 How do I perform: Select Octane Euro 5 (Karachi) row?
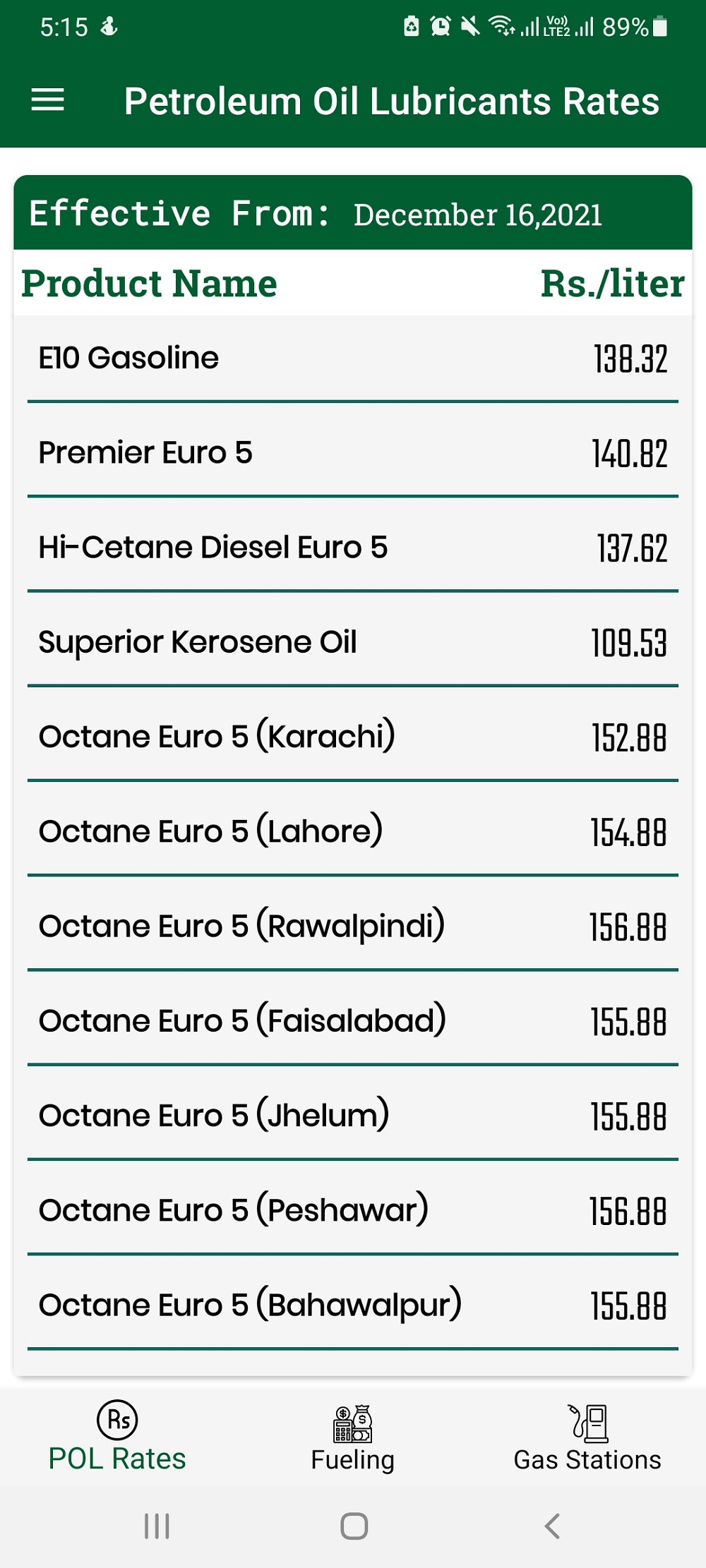coord(352,737)
